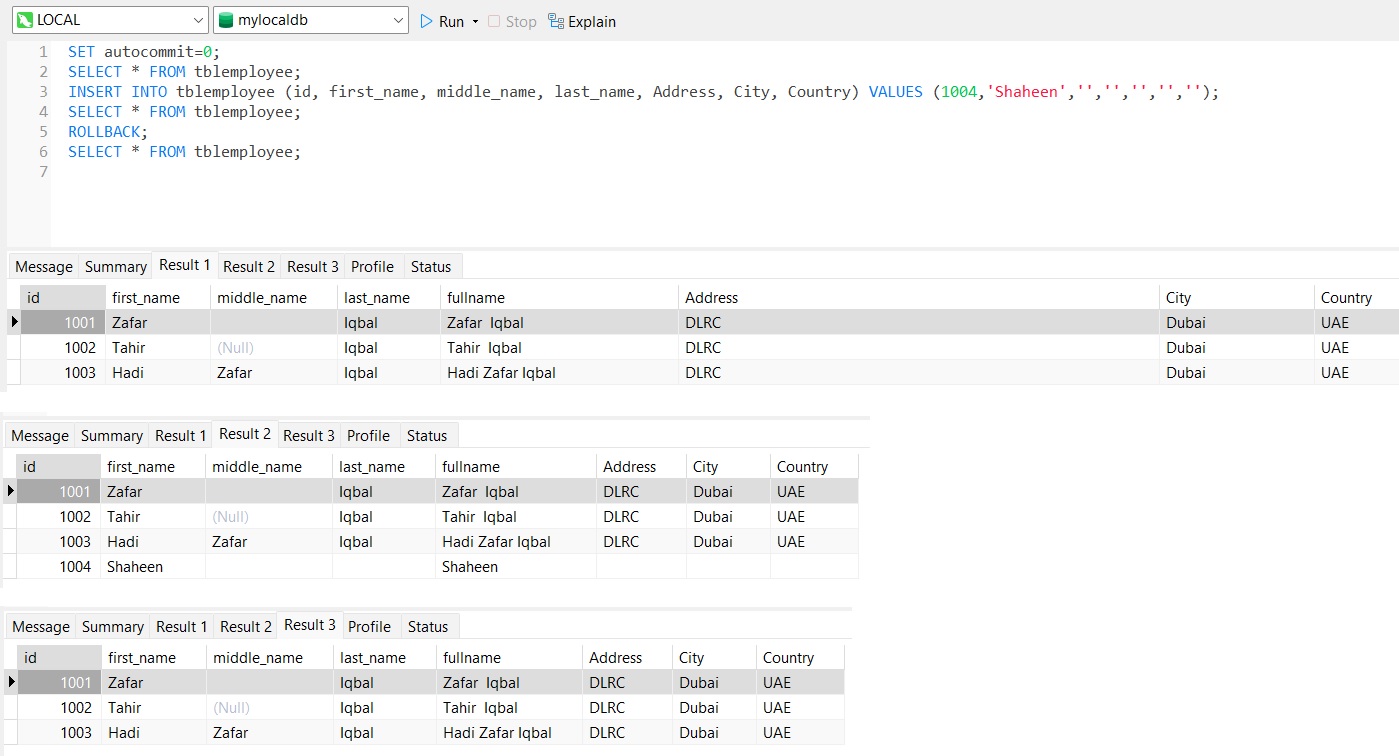Switch to the Message tab
Image resolution: width=1399 pixels, height=756 pixels.
coord(43,265)
